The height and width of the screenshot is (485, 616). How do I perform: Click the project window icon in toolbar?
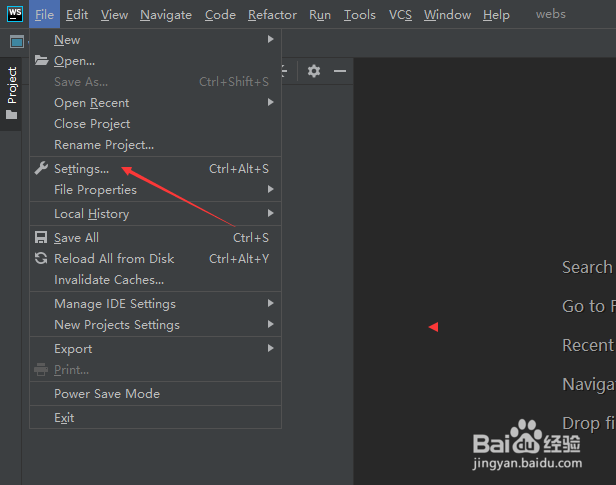click(17, 41)
